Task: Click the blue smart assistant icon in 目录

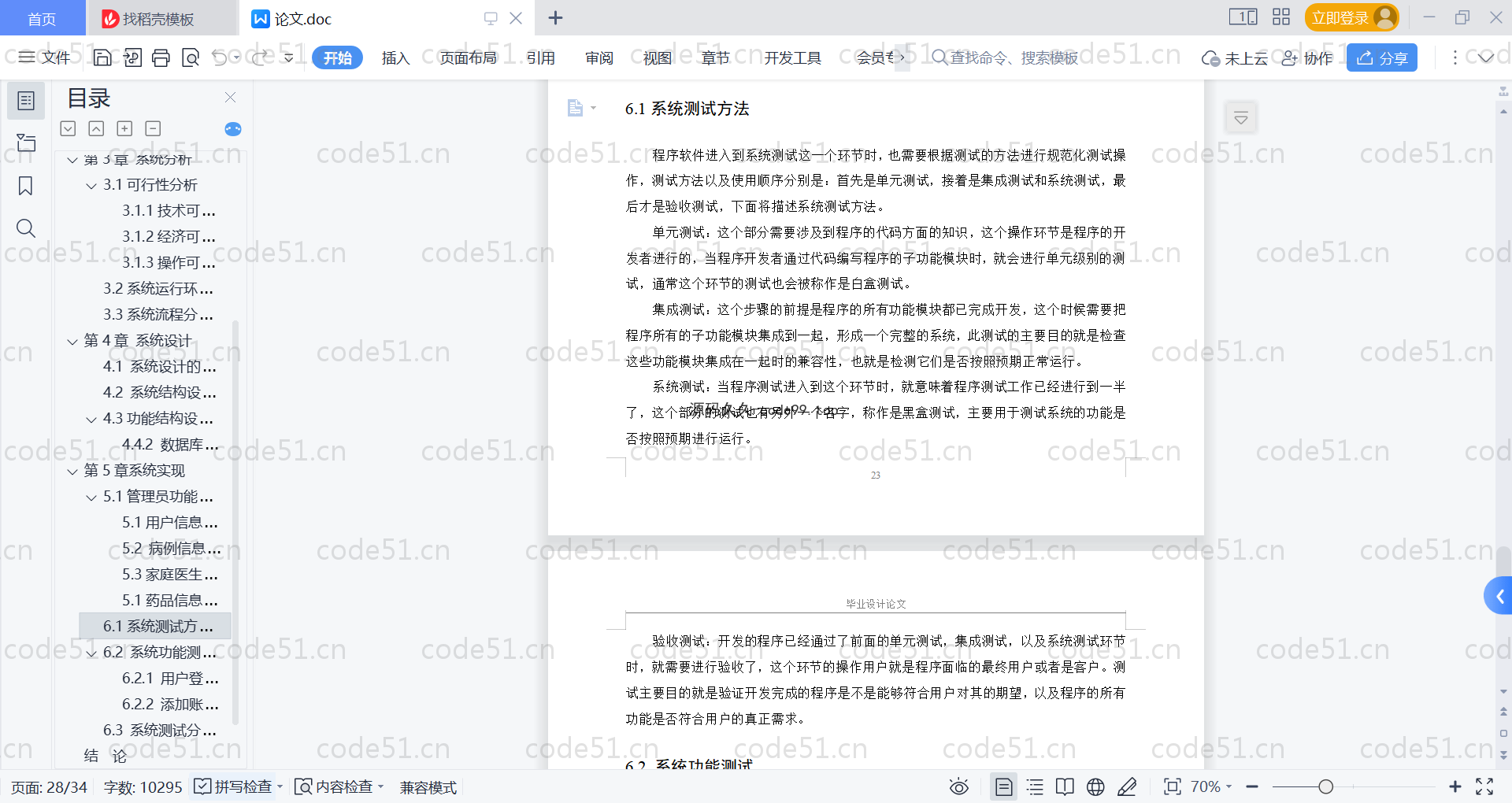Action: 233,129
